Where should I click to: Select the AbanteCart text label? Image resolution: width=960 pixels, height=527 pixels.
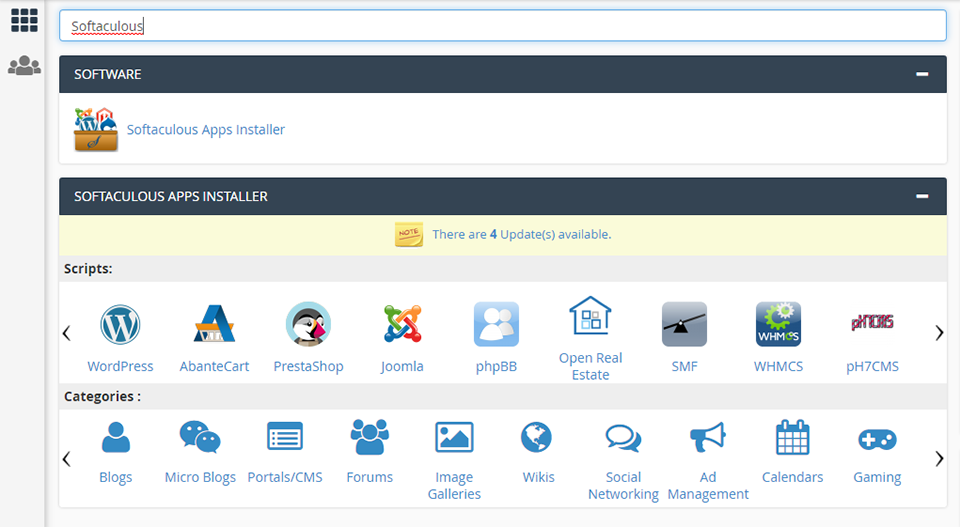(x=214, y=366)
